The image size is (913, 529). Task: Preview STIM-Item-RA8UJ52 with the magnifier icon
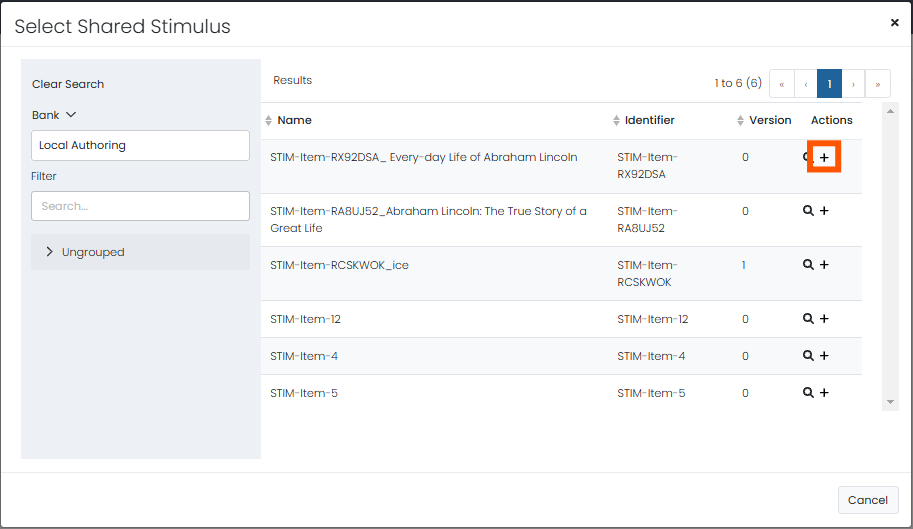pos(808,211)
